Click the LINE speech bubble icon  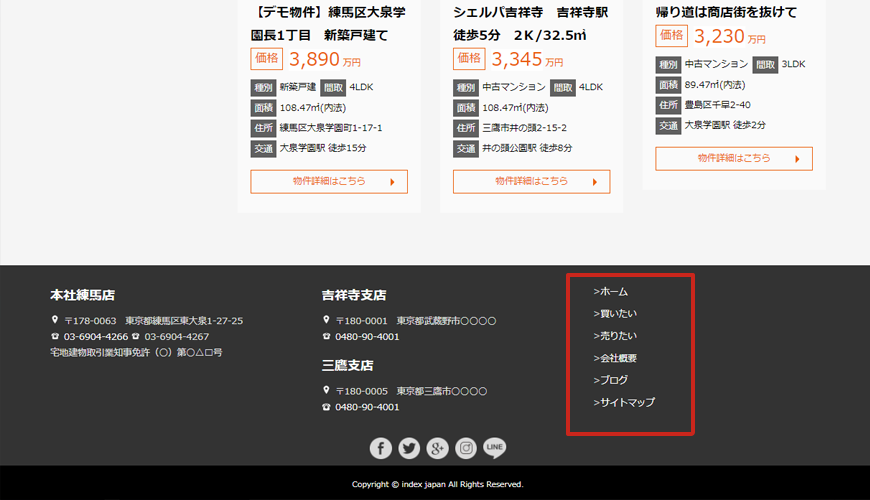click(x=495, y=448)
